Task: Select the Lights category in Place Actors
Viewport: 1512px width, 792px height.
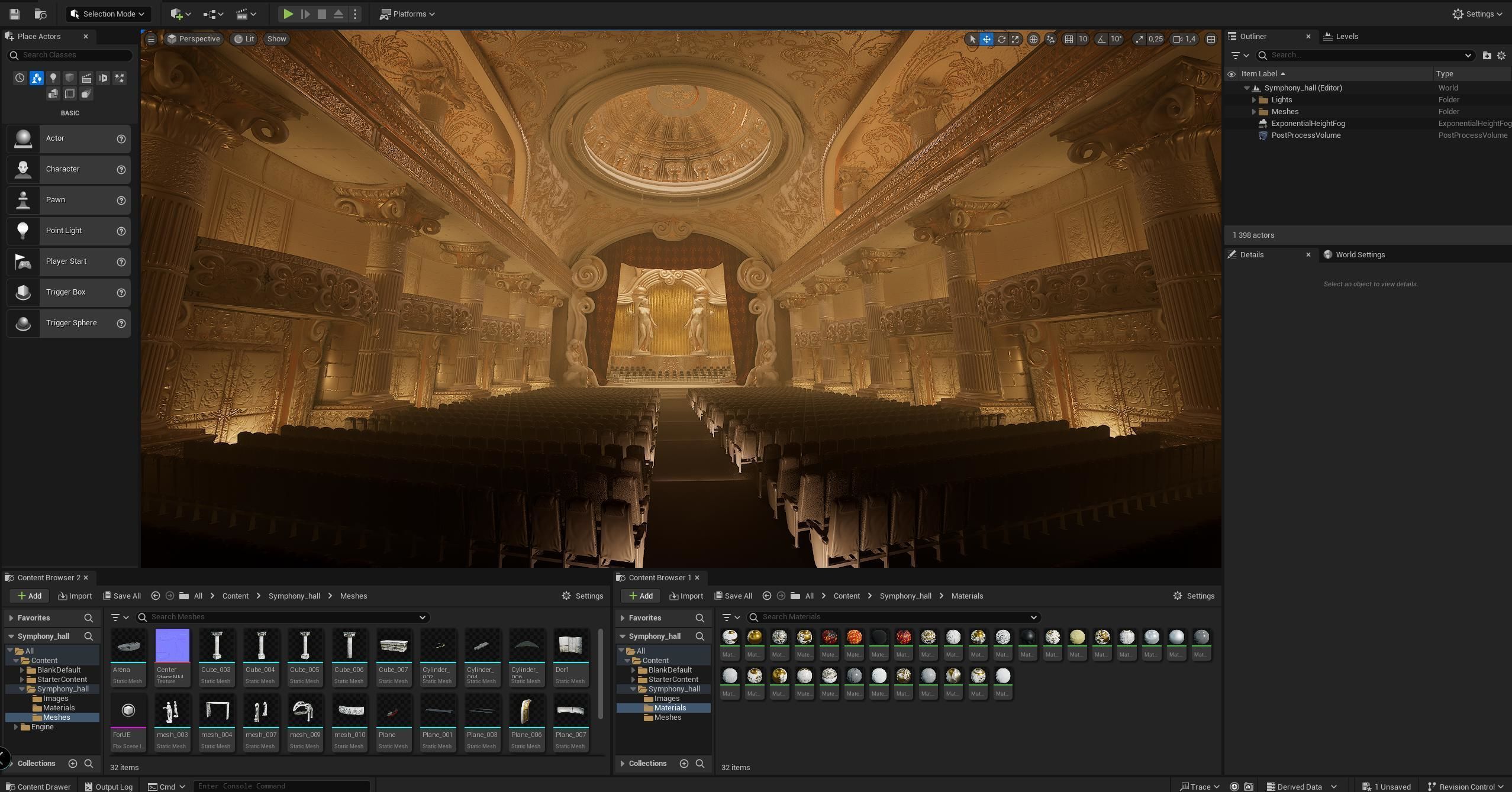Action: pos(53,78)
